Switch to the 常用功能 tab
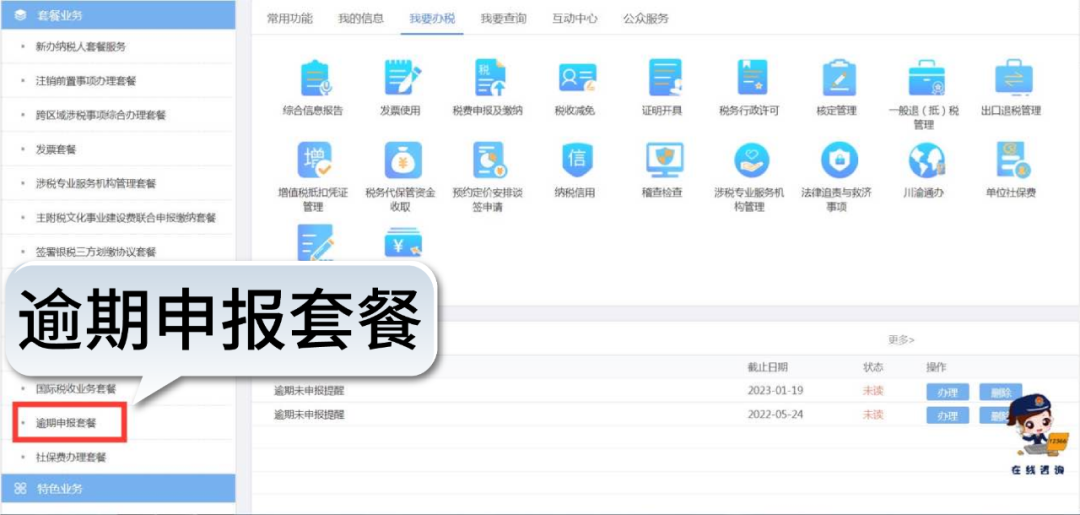1080x515 pixels. (289, 19)
